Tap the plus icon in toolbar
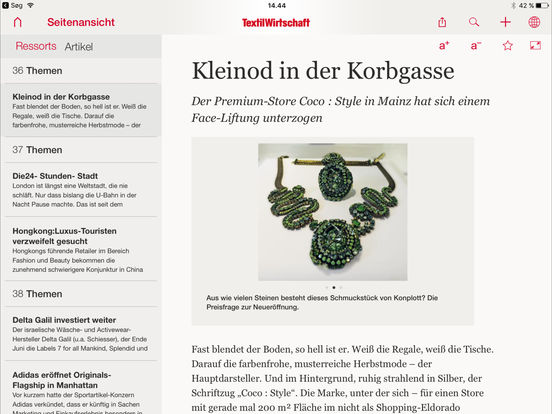The width and height of the screenshot is (552, 414). (x=505, y=22)
